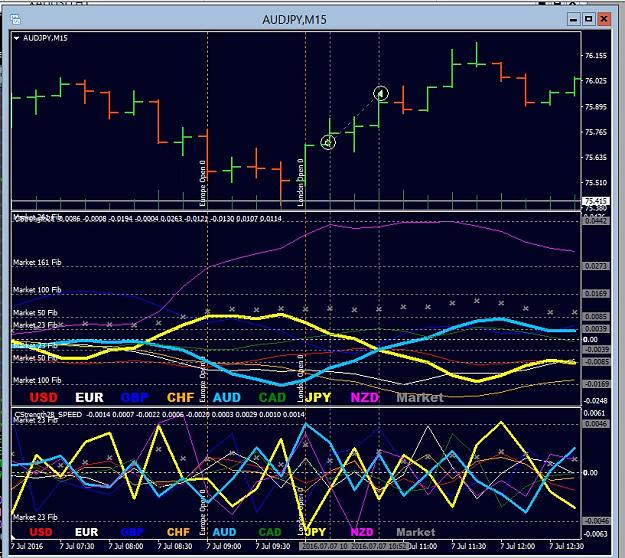Click the Market label in strength panel
The image size is (625, 558).
pyautogui.click(x=420, y=397)
